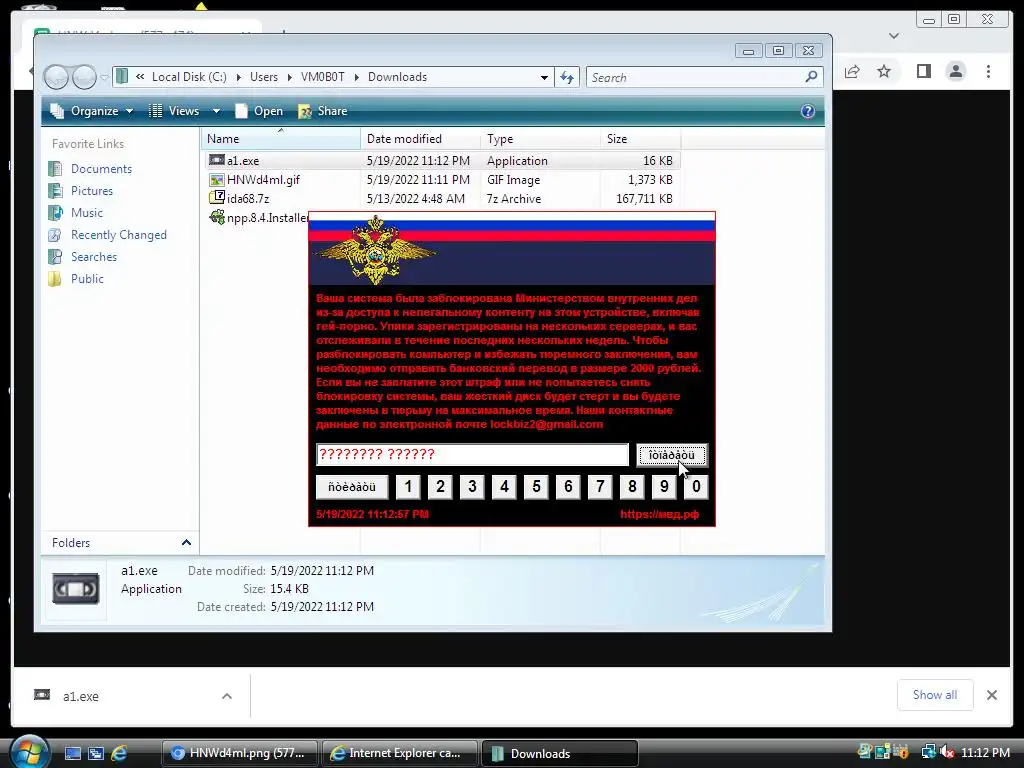Click the a1.exe thumbnail in details pane
Image resolution: width=1024 pixels, height=768 pixels.
click(76, 588)
